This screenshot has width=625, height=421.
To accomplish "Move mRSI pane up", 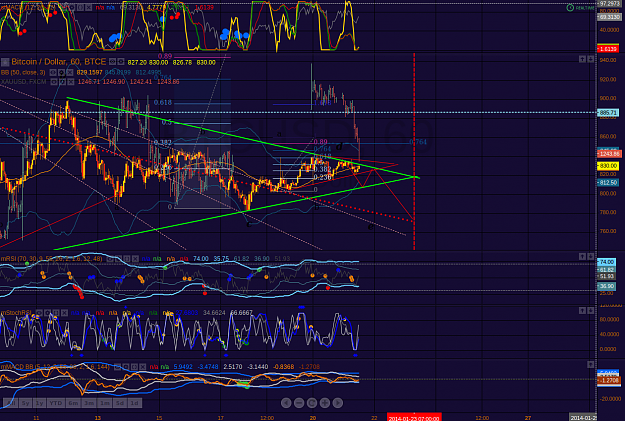I will [582, 256].
